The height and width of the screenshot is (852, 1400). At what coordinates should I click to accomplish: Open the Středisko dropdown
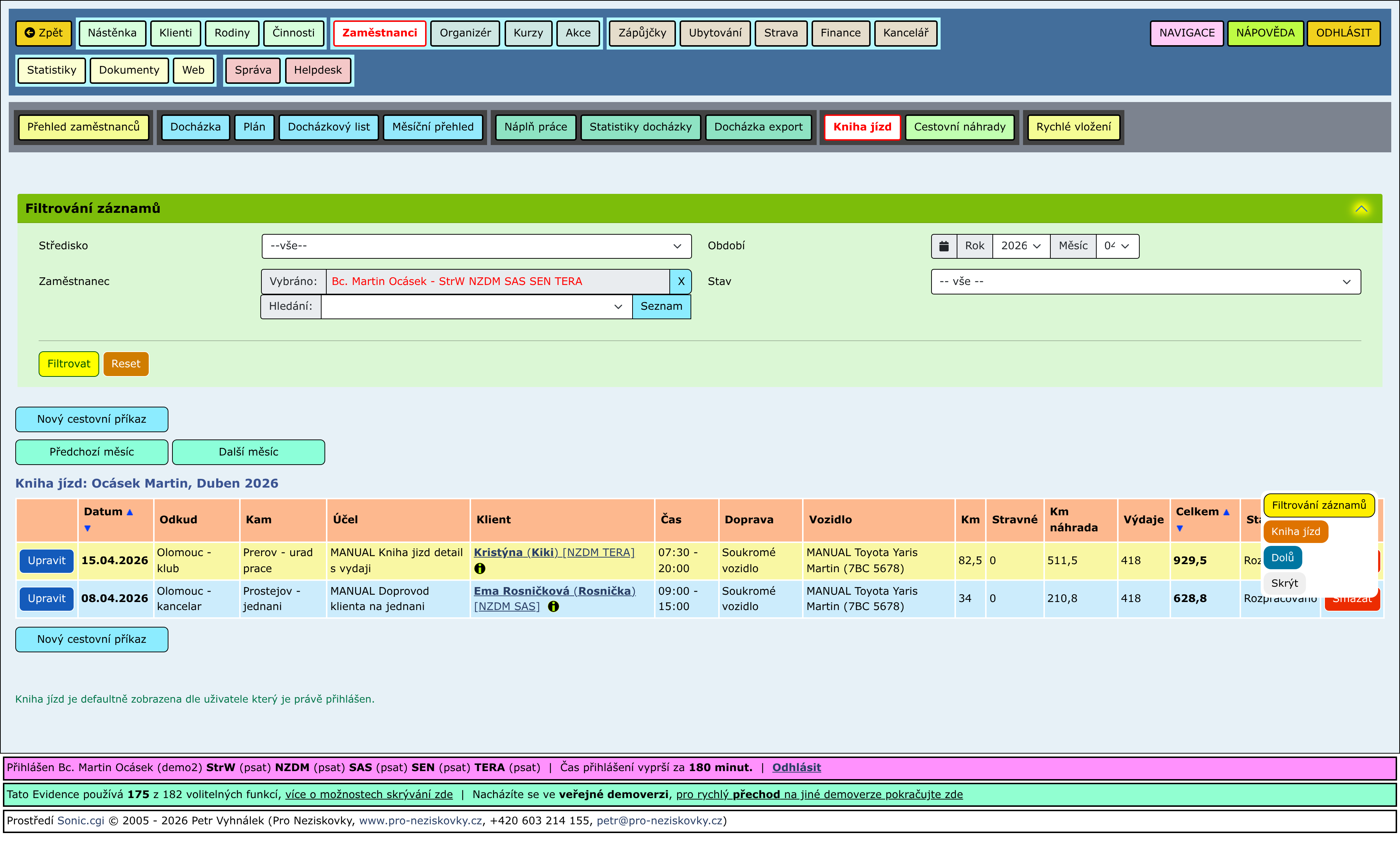(x=476, y=246)
